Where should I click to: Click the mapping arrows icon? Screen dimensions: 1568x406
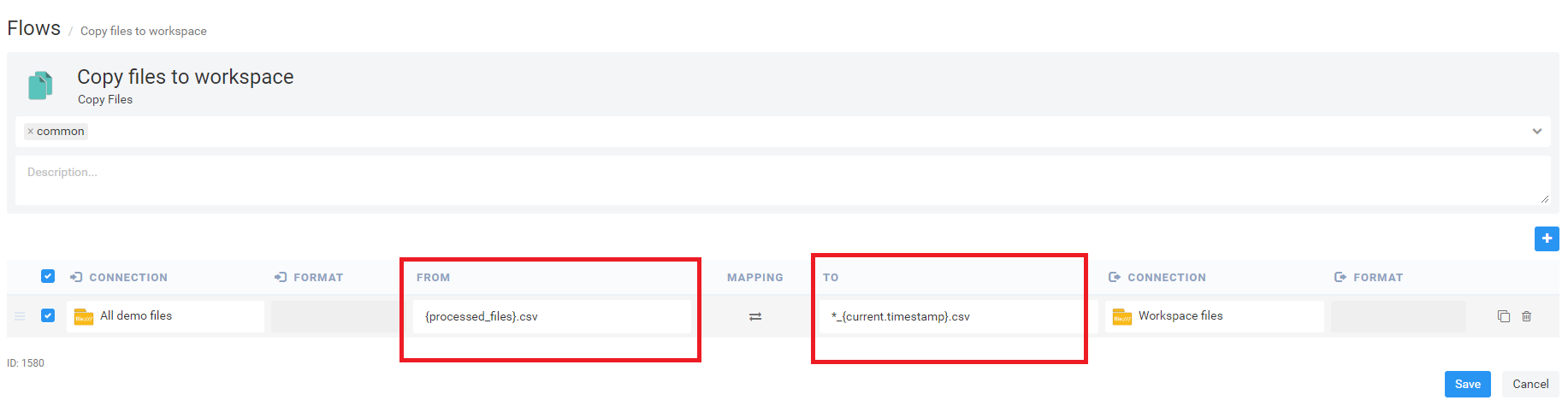click(755, 316)
